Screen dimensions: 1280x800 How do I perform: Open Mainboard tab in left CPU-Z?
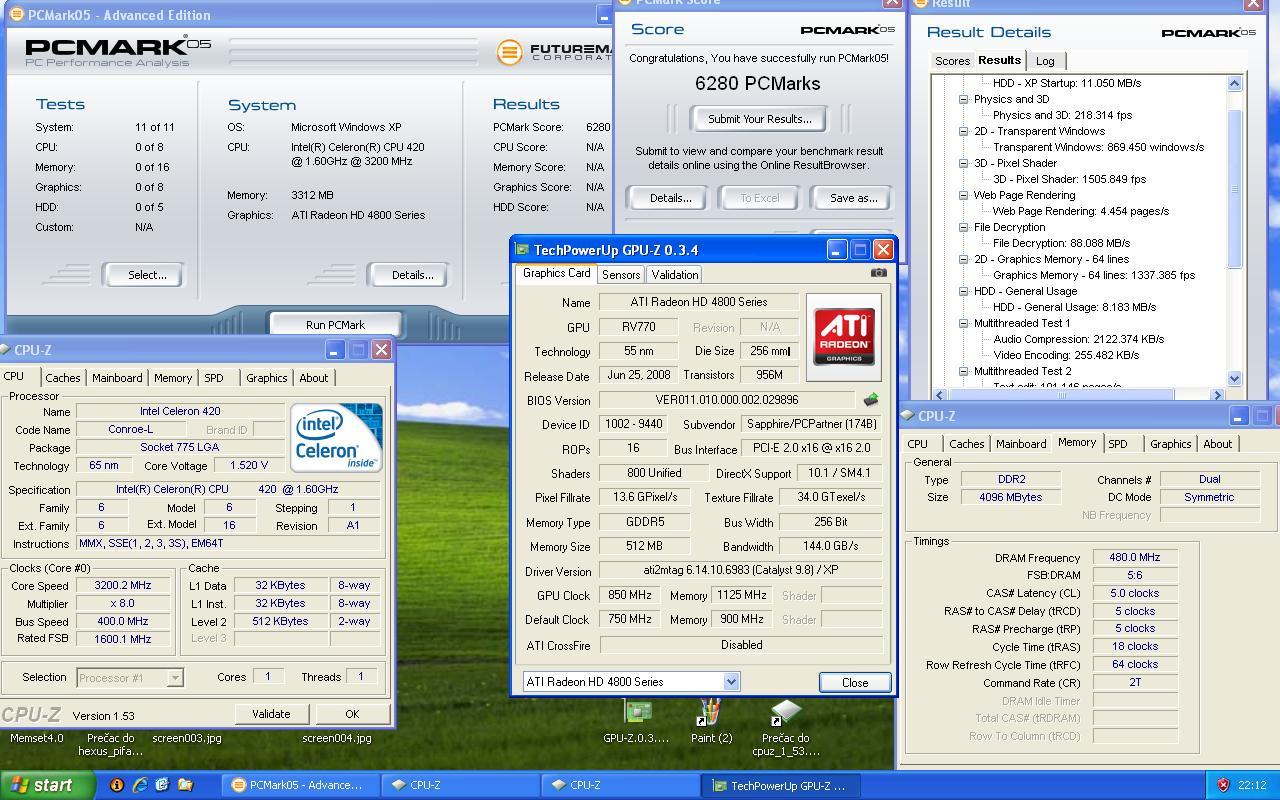117,378
